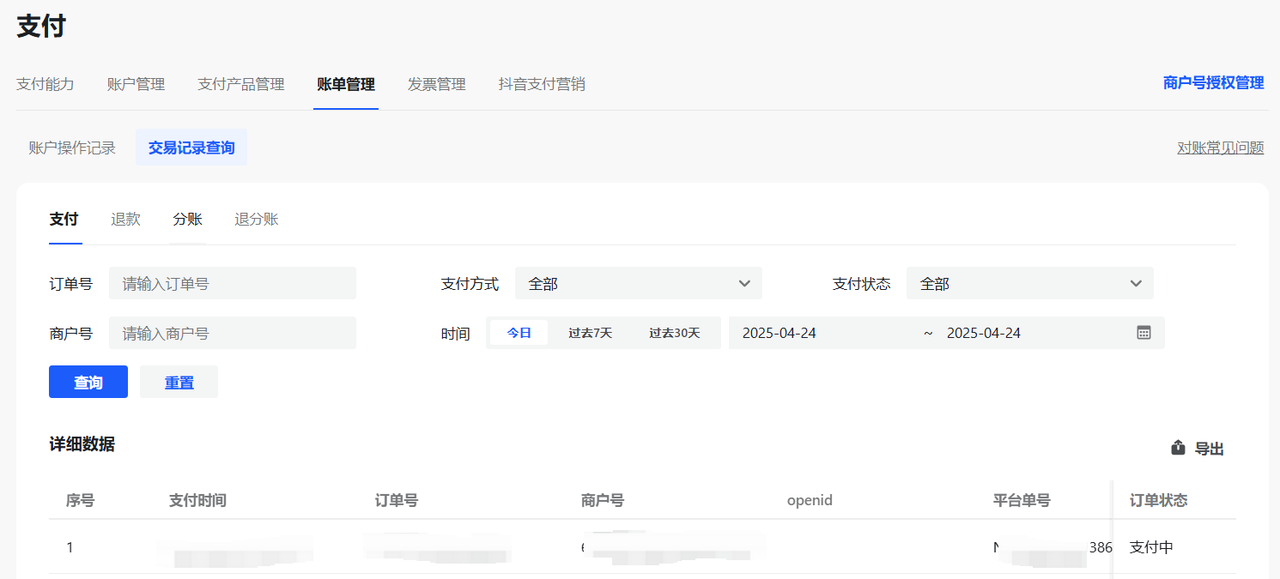Screen dimensions: 1280x579
Task: Click the calendar icon in date range
Action: (x=1144, y=333)
